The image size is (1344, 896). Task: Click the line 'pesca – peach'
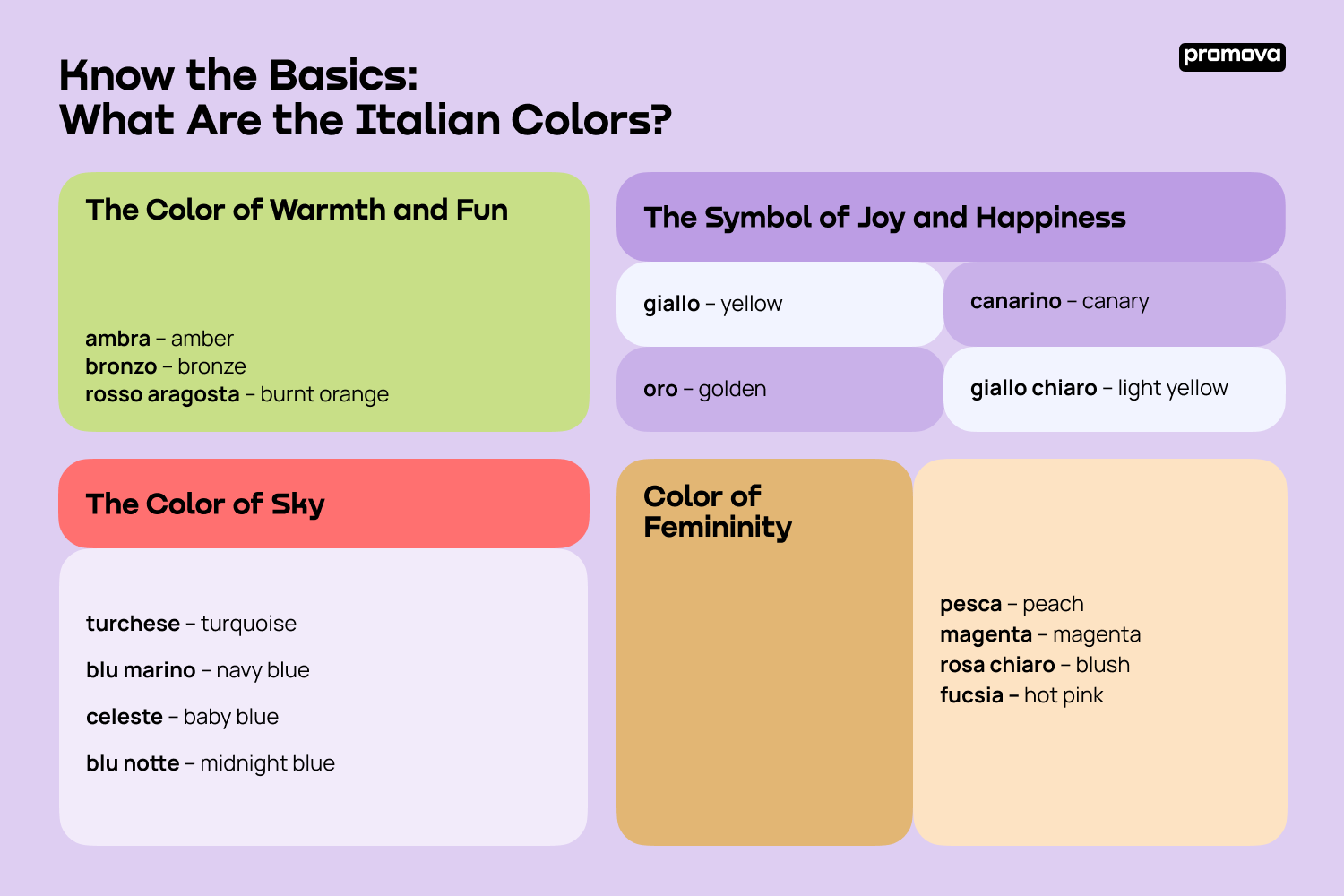(1012, 604)
